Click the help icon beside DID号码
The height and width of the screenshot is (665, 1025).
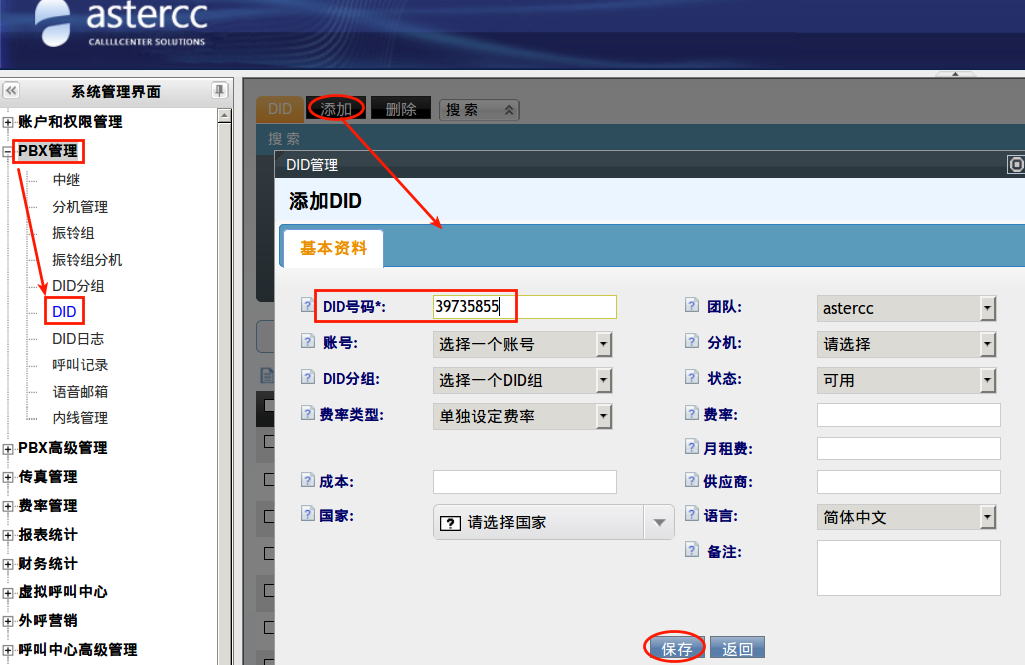pyautogui.click(x=308, y=305)
